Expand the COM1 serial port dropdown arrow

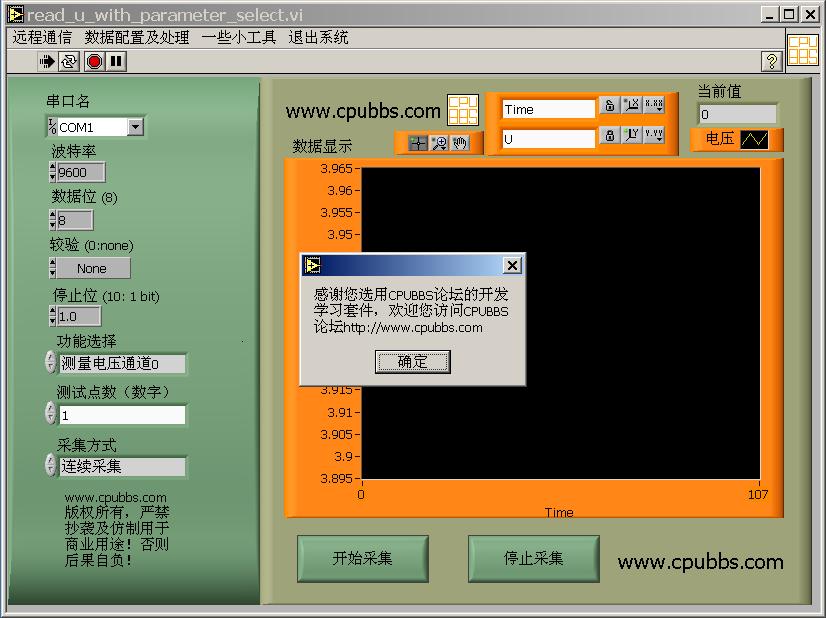tap(135, 126)
